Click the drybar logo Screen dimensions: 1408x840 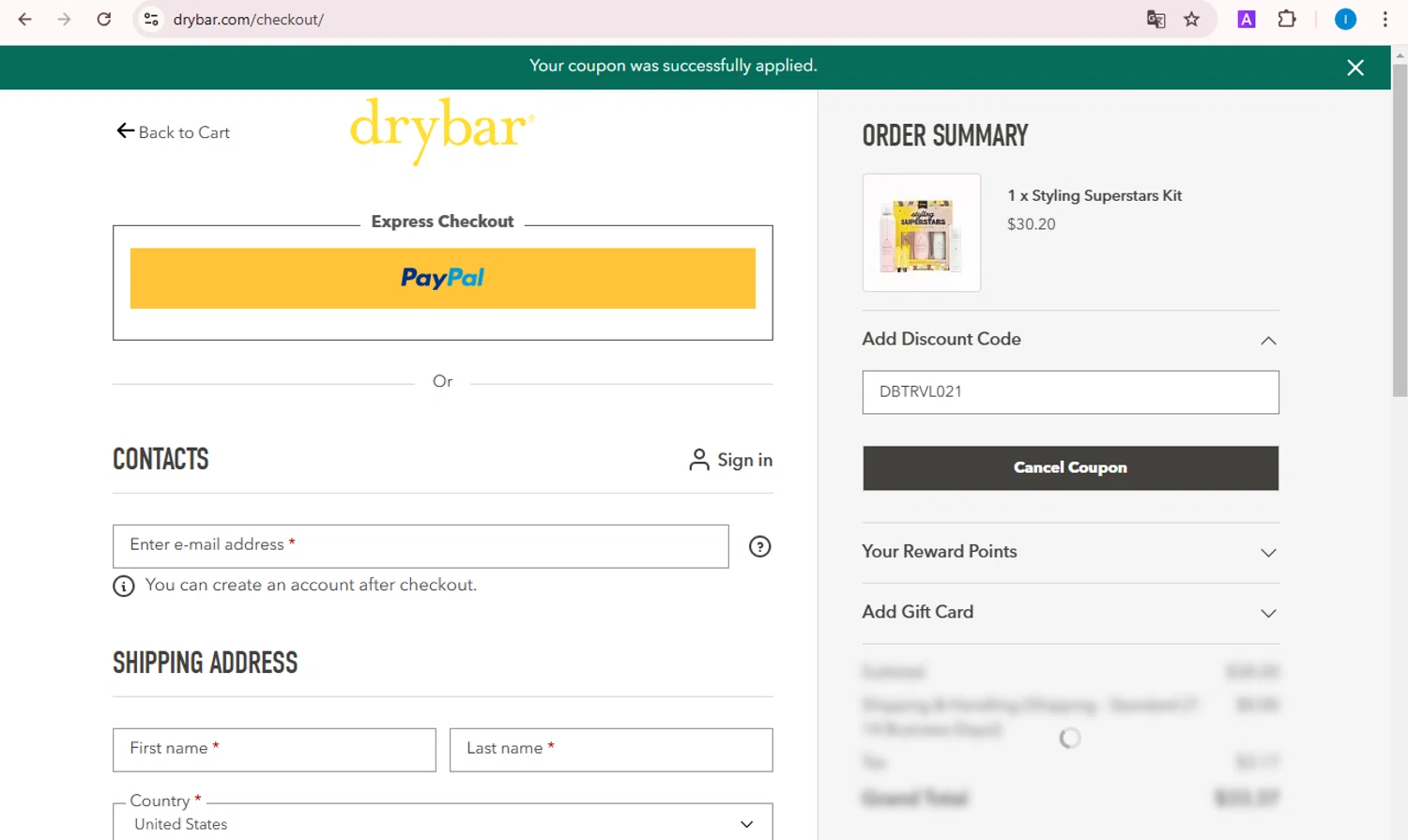tap(442, 130)
